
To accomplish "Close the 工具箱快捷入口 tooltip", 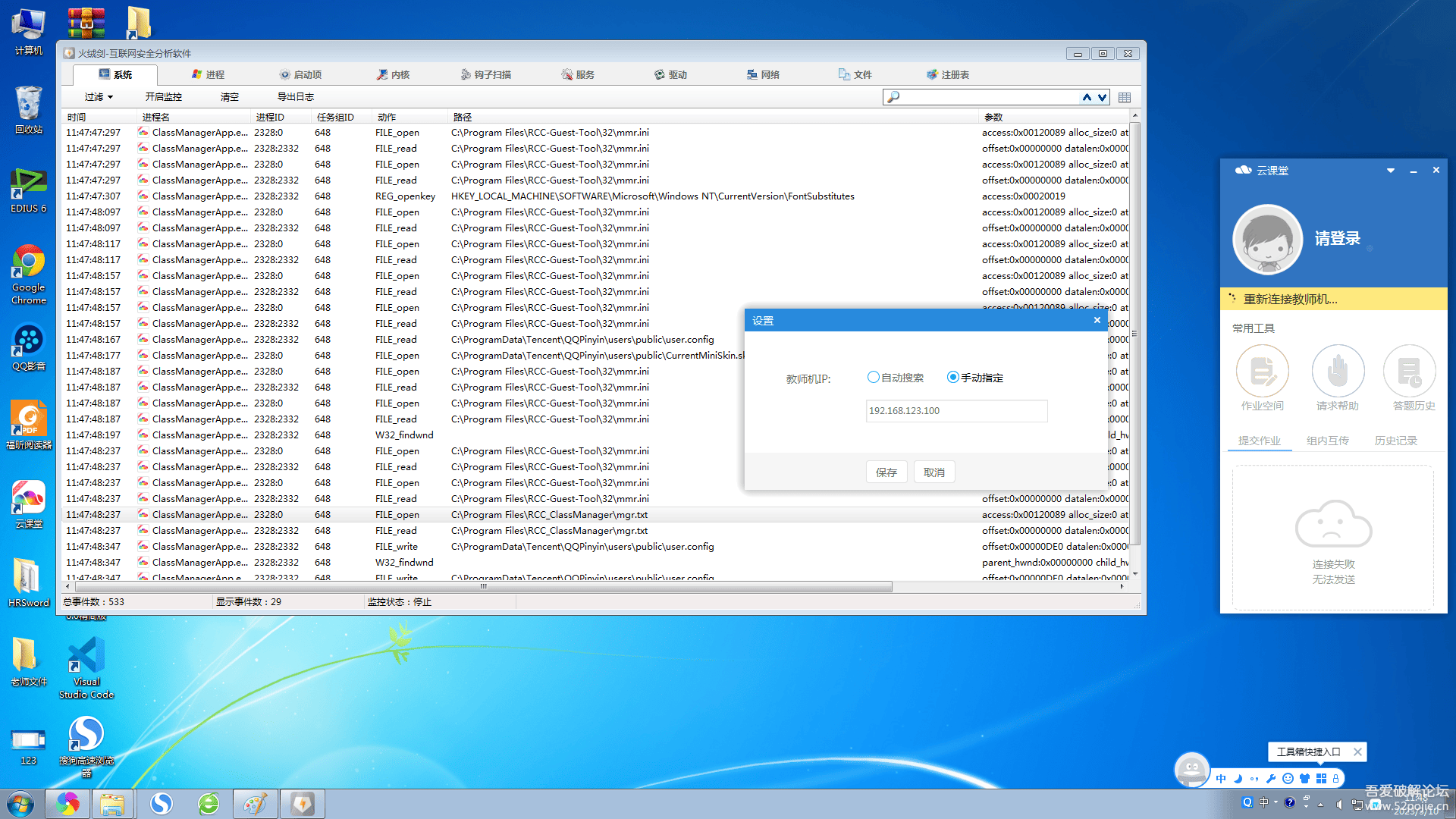I will [x=1357, y=752].
